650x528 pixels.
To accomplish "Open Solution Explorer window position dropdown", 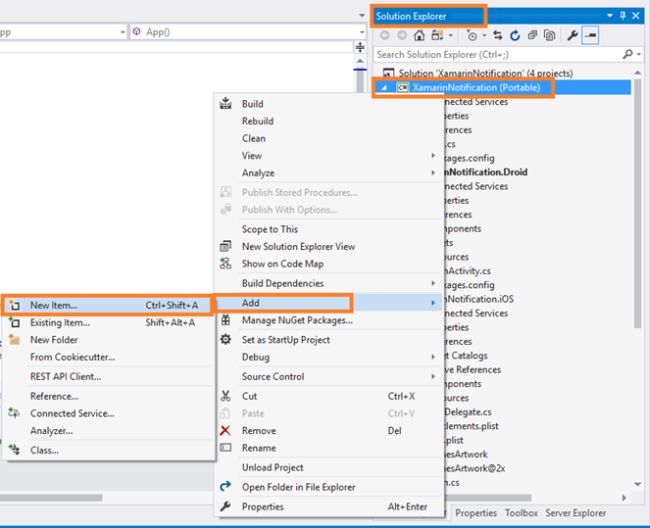I will 610,16.
